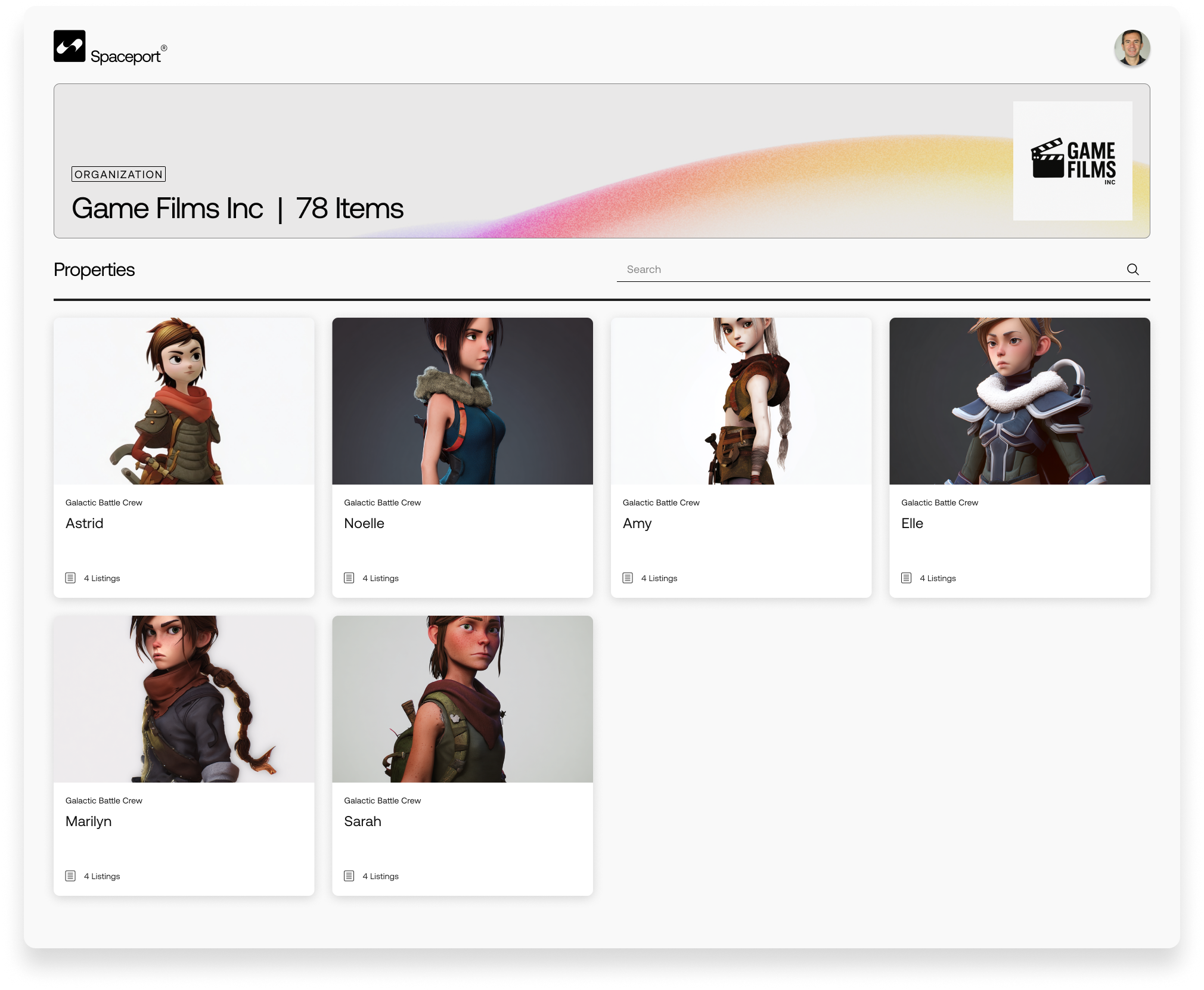Open 4 Listings link on Sarah
1204x990 pixels.
tap(380, 876)
